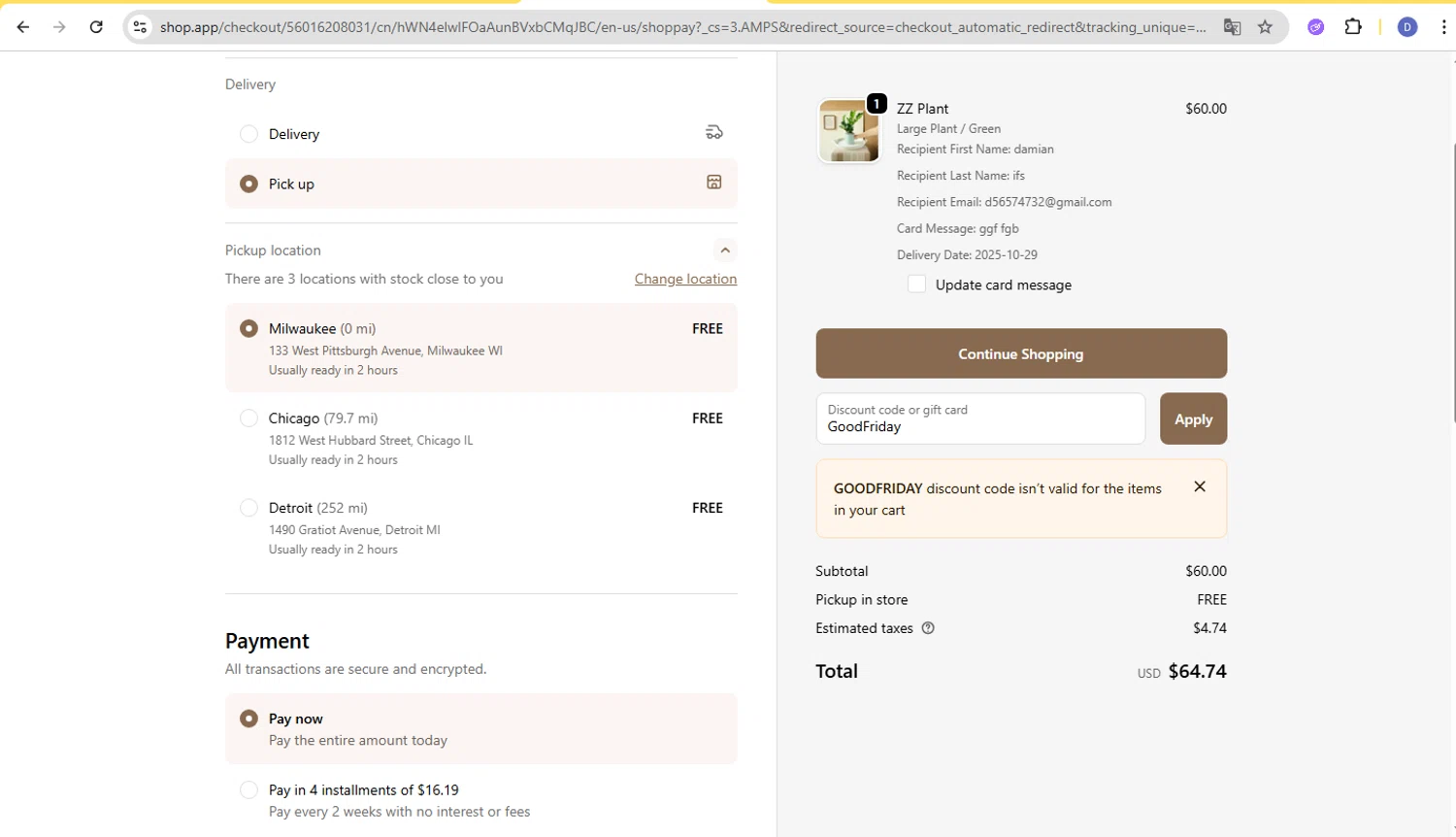
Task: Open the extensions puzzle menu
Action: (1353, 27)
